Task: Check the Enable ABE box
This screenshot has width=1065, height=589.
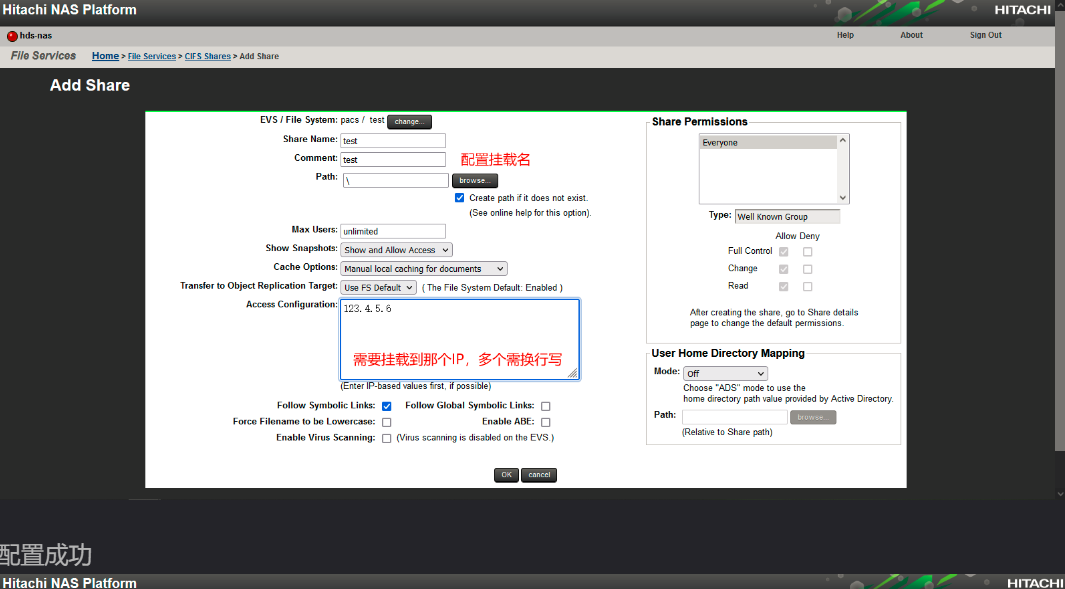Action: click(545, 423)
